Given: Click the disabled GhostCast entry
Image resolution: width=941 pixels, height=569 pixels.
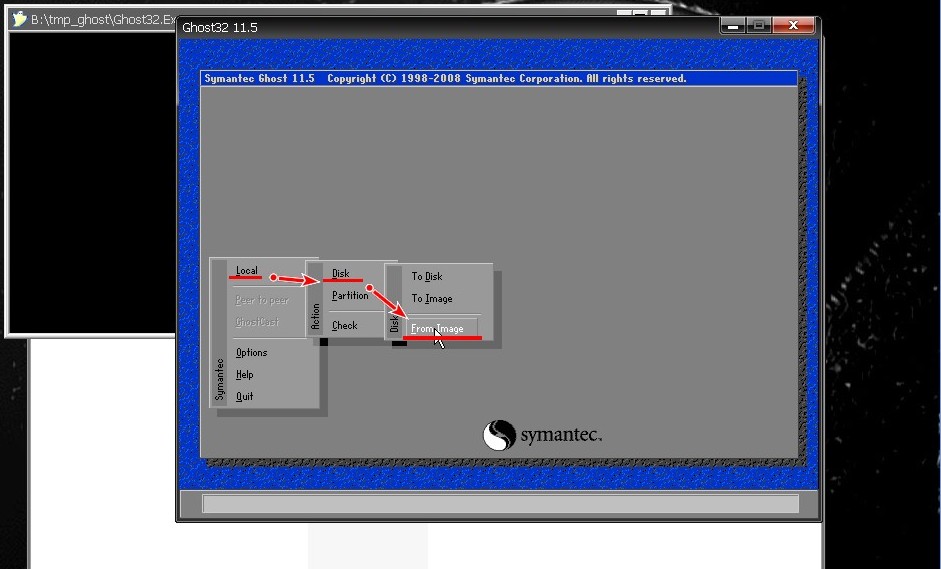Looking at the screenshot, I should pos(257,322).
